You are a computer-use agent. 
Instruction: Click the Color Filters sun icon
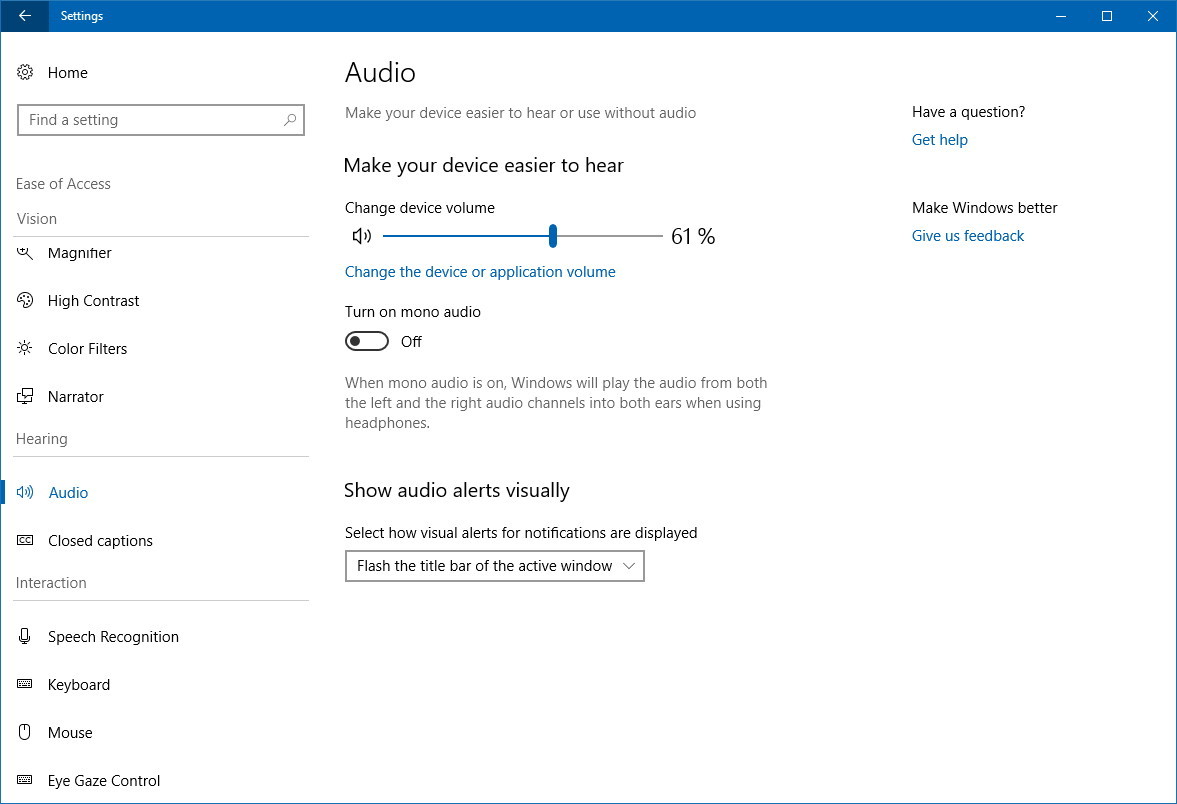point(25,348)
